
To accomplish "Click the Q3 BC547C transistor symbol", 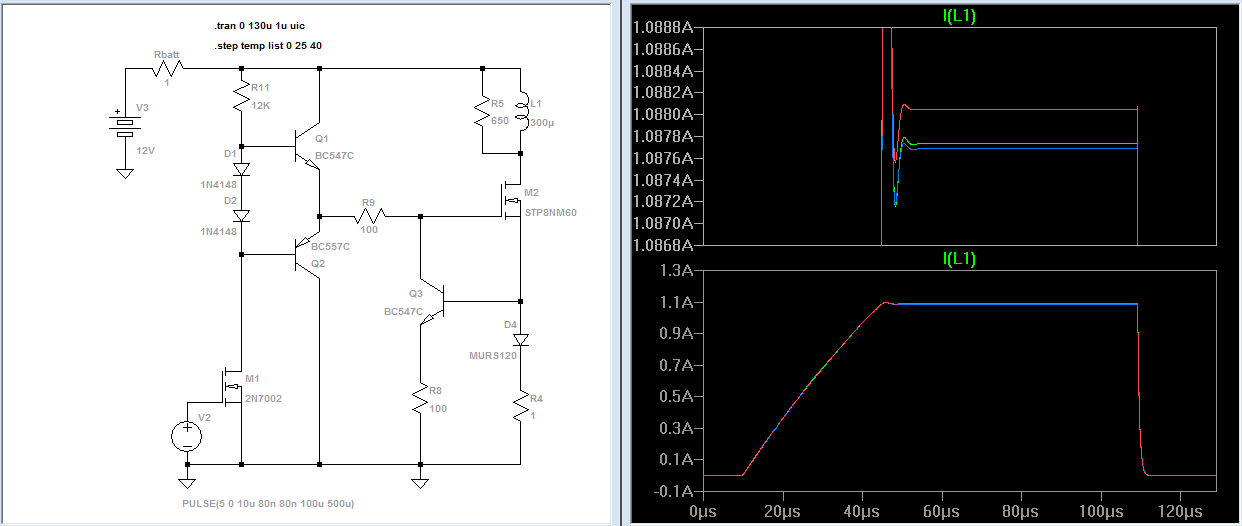I will (432, 301).
